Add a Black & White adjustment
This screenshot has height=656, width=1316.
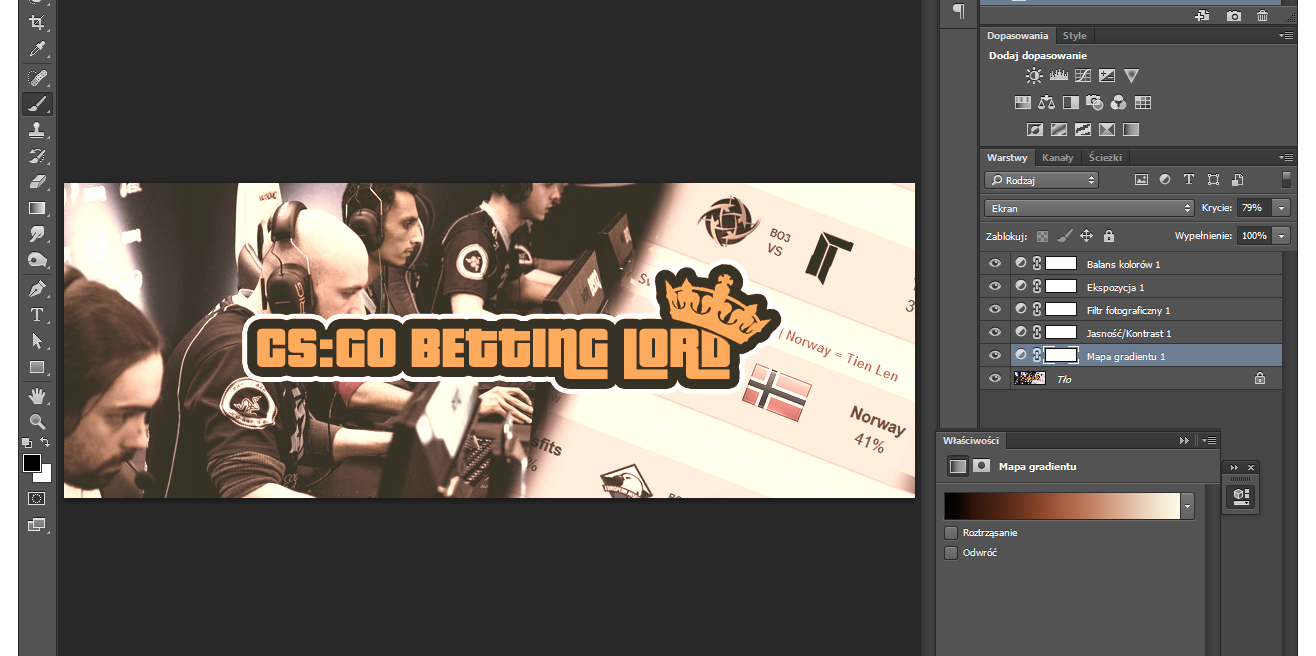[x=1071, y=102]
